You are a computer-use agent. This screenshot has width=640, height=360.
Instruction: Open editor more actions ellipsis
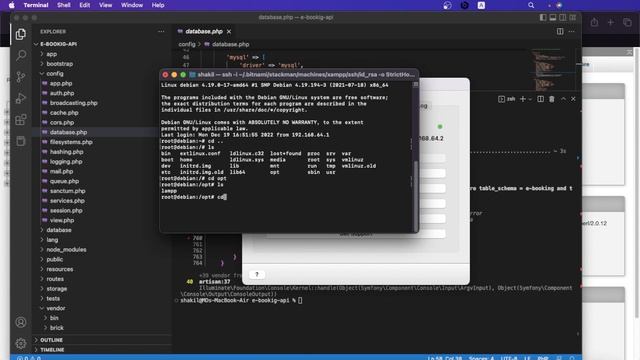[571, 31]
